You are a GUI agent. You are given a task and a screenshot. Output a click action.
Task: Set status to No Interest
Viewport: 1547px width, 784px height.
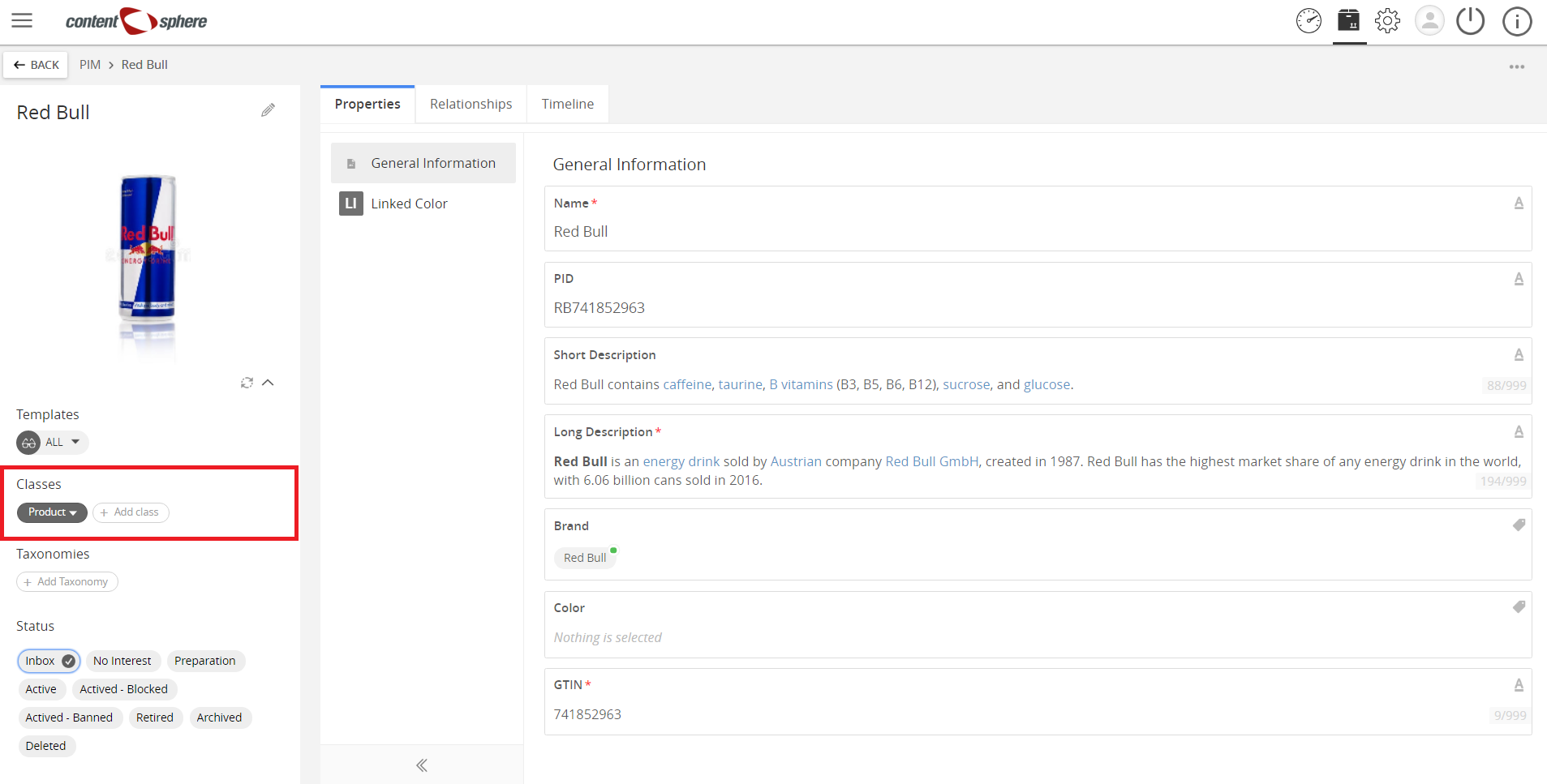(x=122, y=661)
